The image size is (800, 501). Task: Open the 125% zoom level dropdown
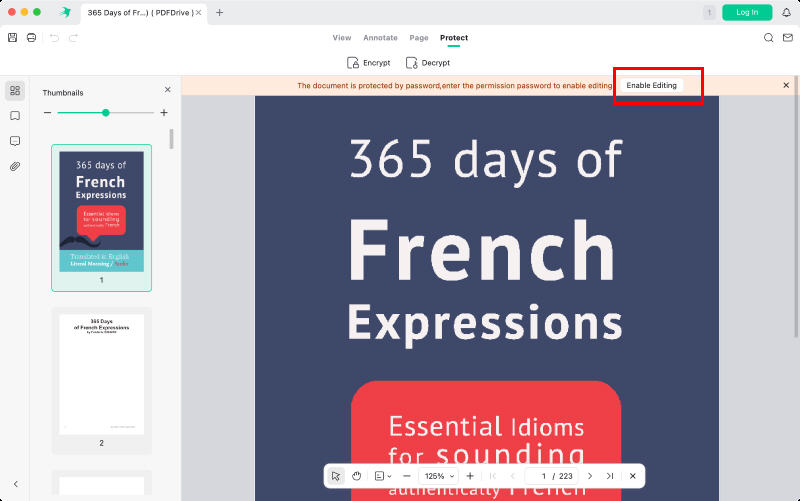(x=439, y=476)
